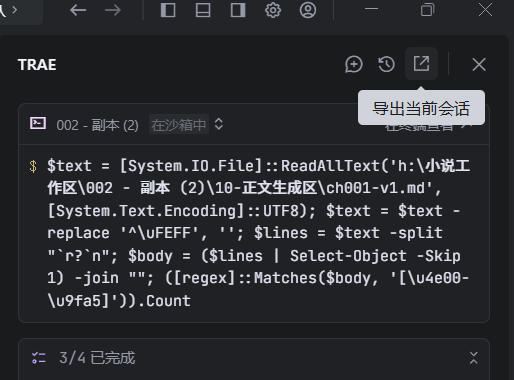Start a new chat in TRAE panel

pyautogui.click(x=354, y=64)
